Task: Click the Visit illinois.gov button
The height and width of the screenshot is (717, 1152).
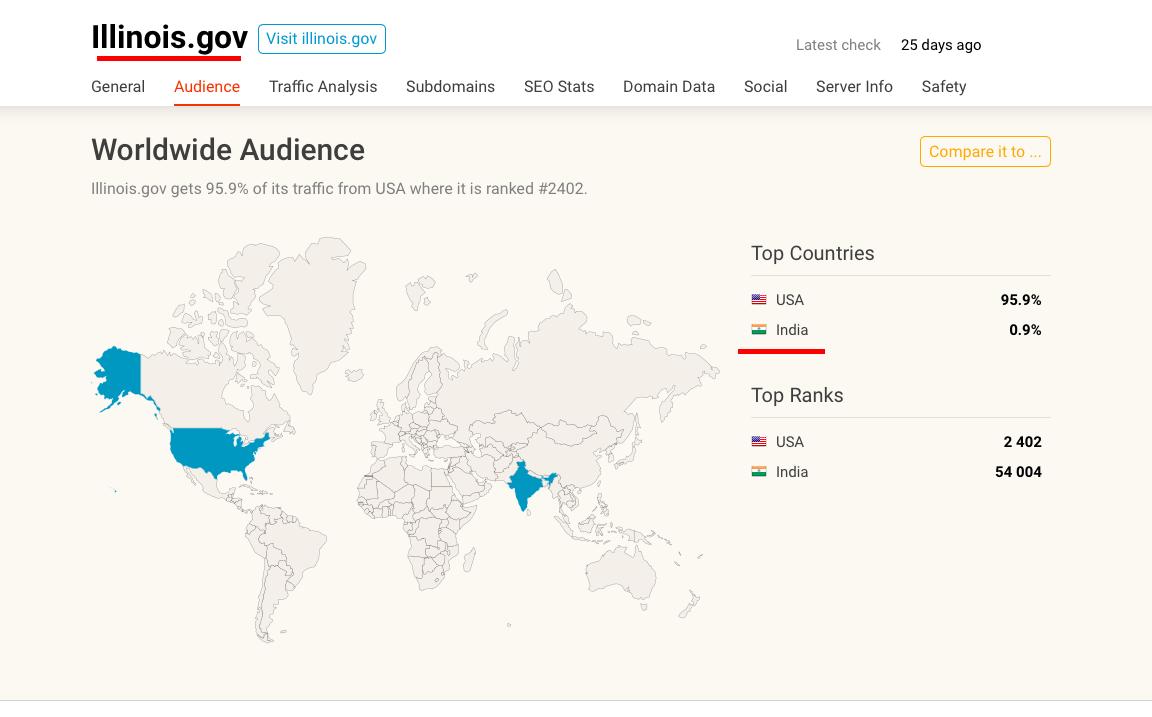Action: pos(322,39)
